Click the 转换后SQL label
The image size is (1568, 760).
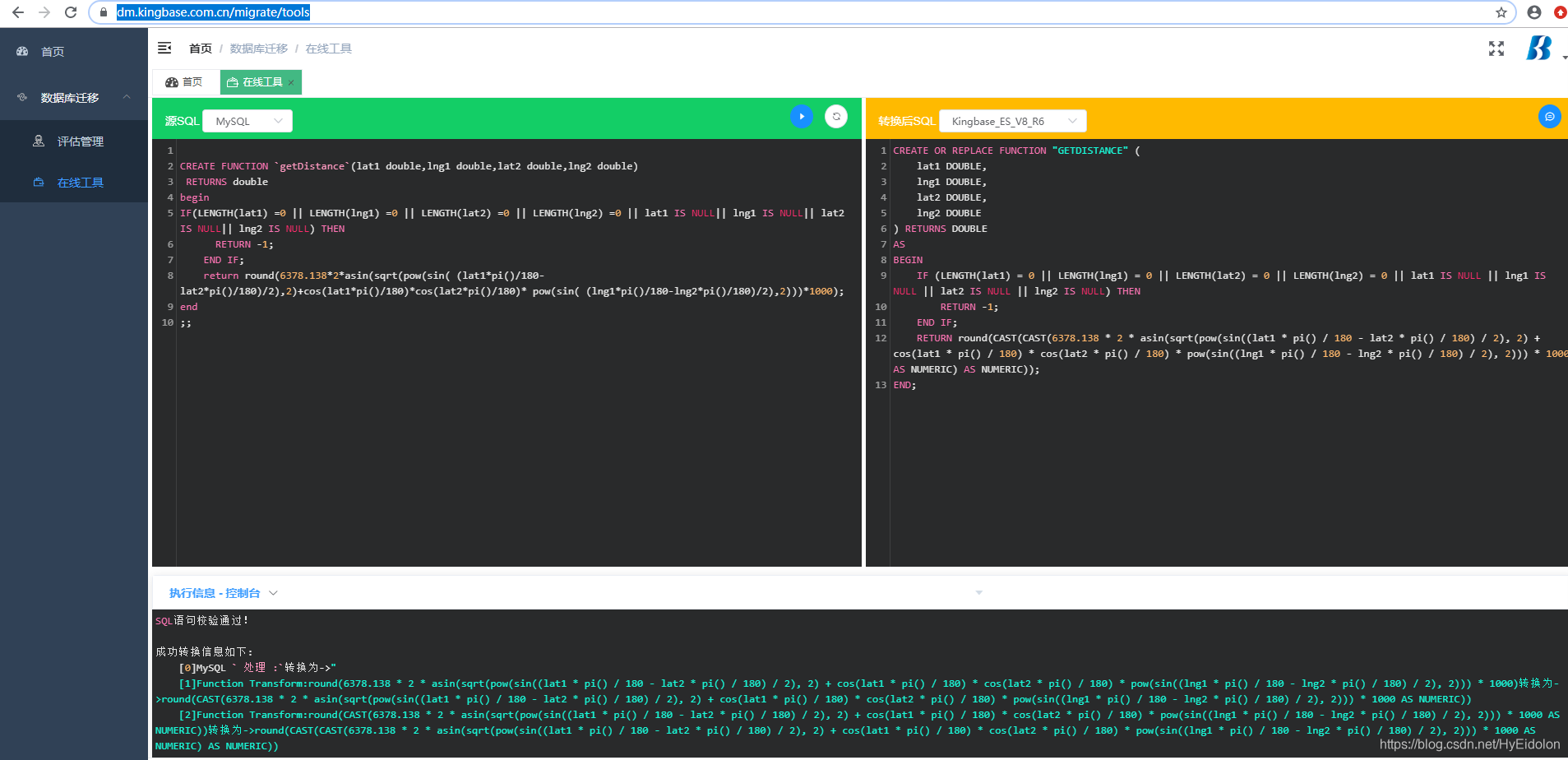906,121
